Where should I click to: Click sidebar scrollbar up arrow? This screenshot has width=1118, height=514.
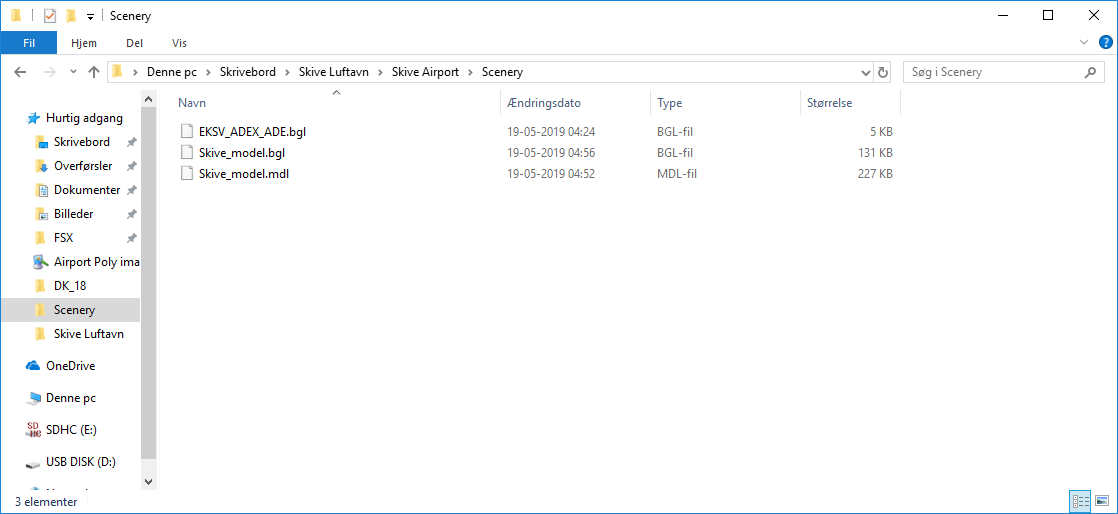click(148, 99)
